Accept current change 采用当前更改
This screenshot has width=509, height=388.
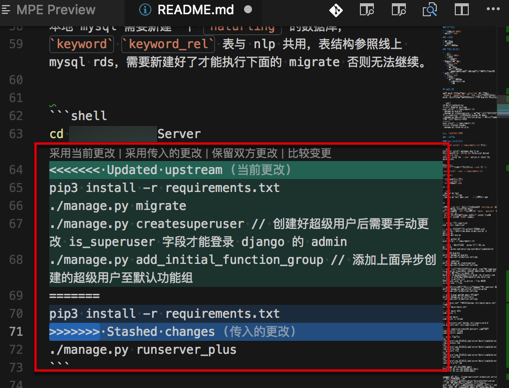tap(82, 153)
